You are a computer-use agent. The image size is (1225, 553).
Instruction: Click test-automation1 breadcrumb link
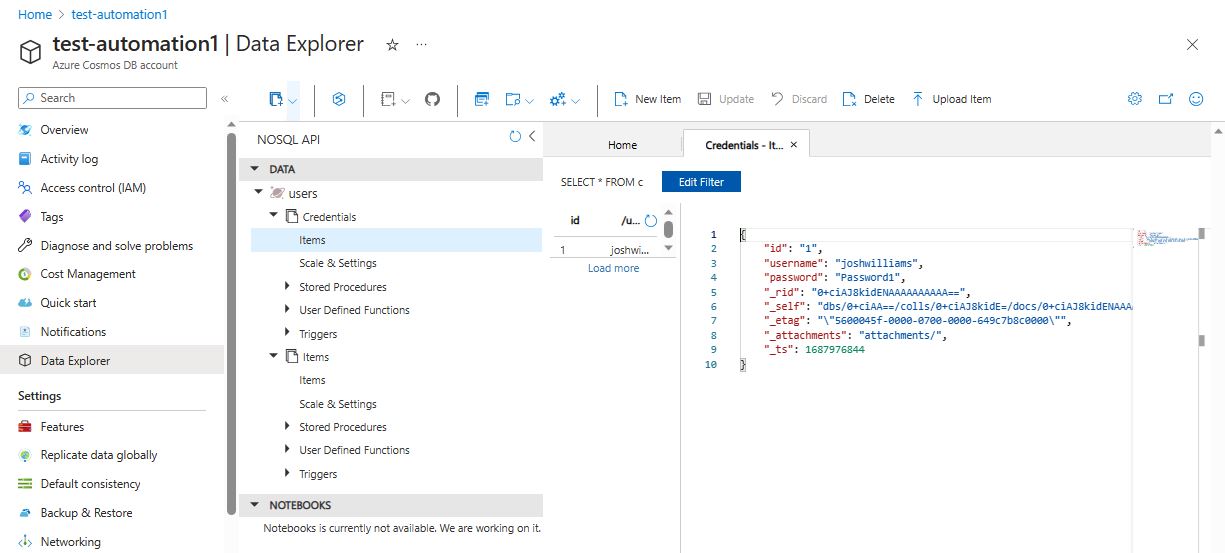120,15
